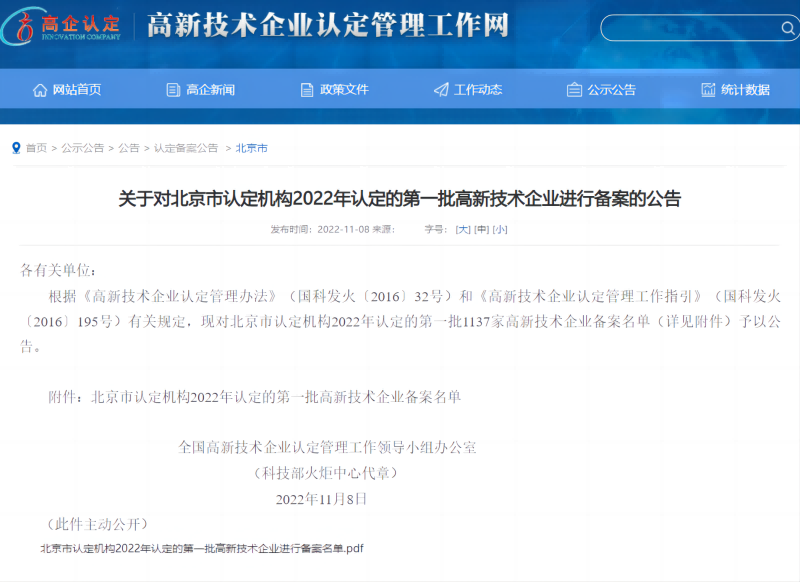
Task: Click the clipboard icon beside 公示公告
Action: click(574, 90)
